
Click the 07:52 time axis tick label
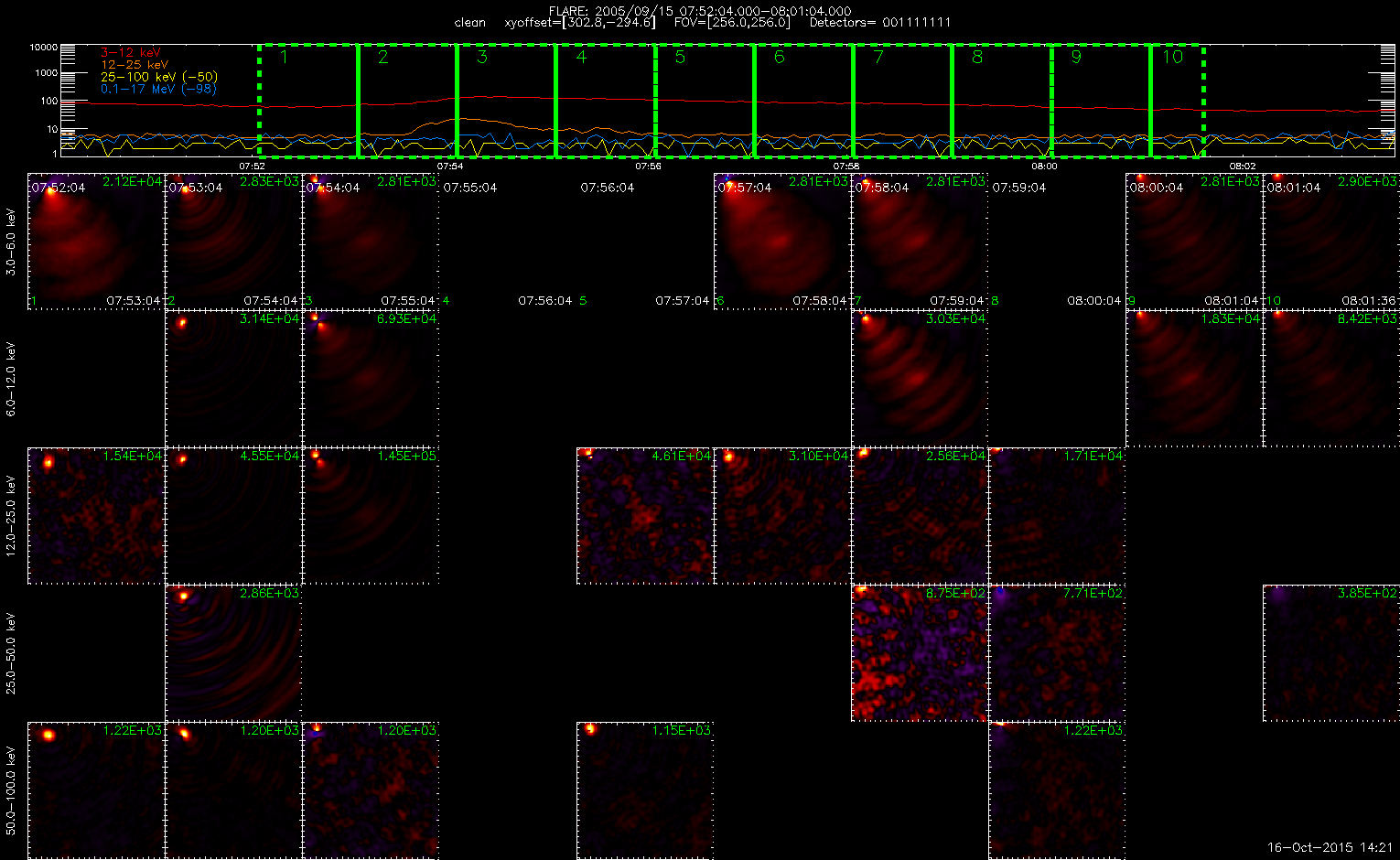[x=252, y=167]
